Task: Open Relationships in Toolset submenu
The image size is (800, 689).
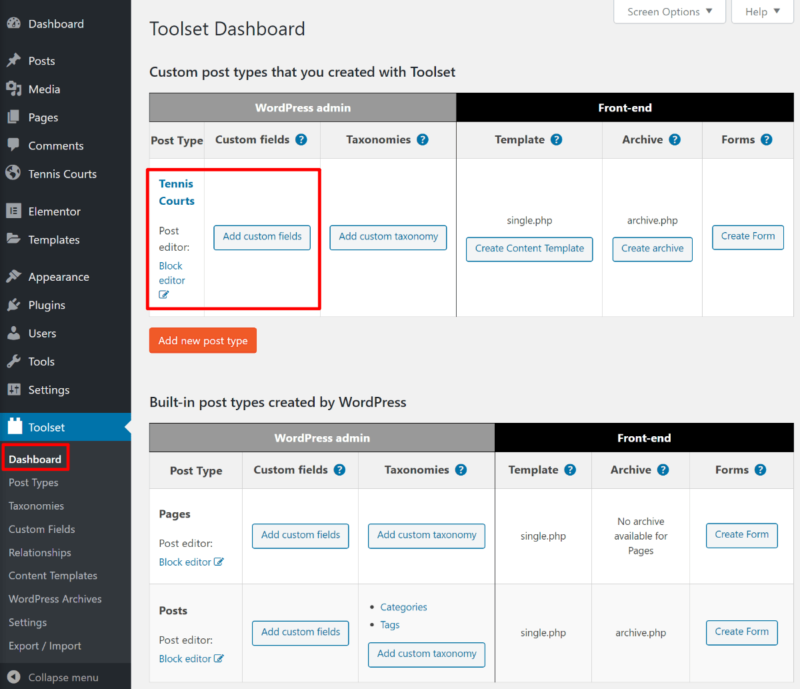Action: (x=40, y=552)
